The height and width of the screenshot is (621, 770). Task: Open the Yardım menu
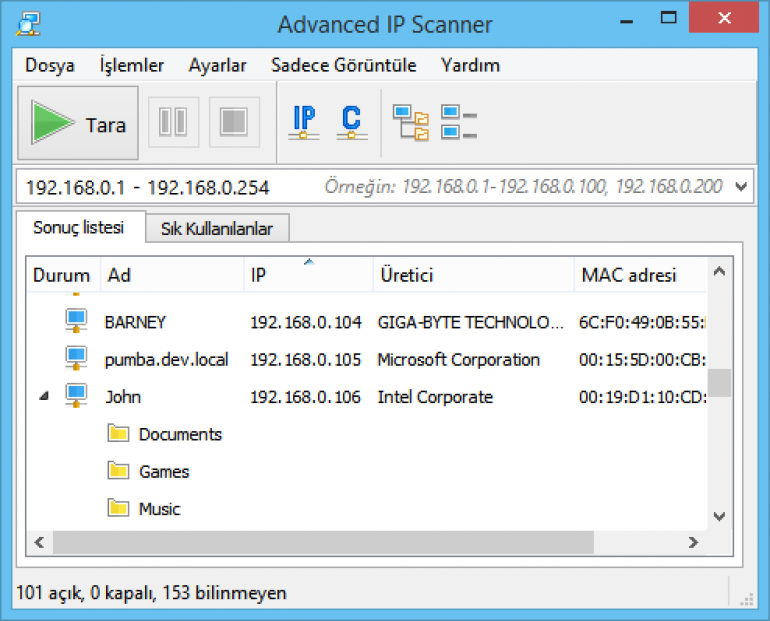(x=470, y=65)
